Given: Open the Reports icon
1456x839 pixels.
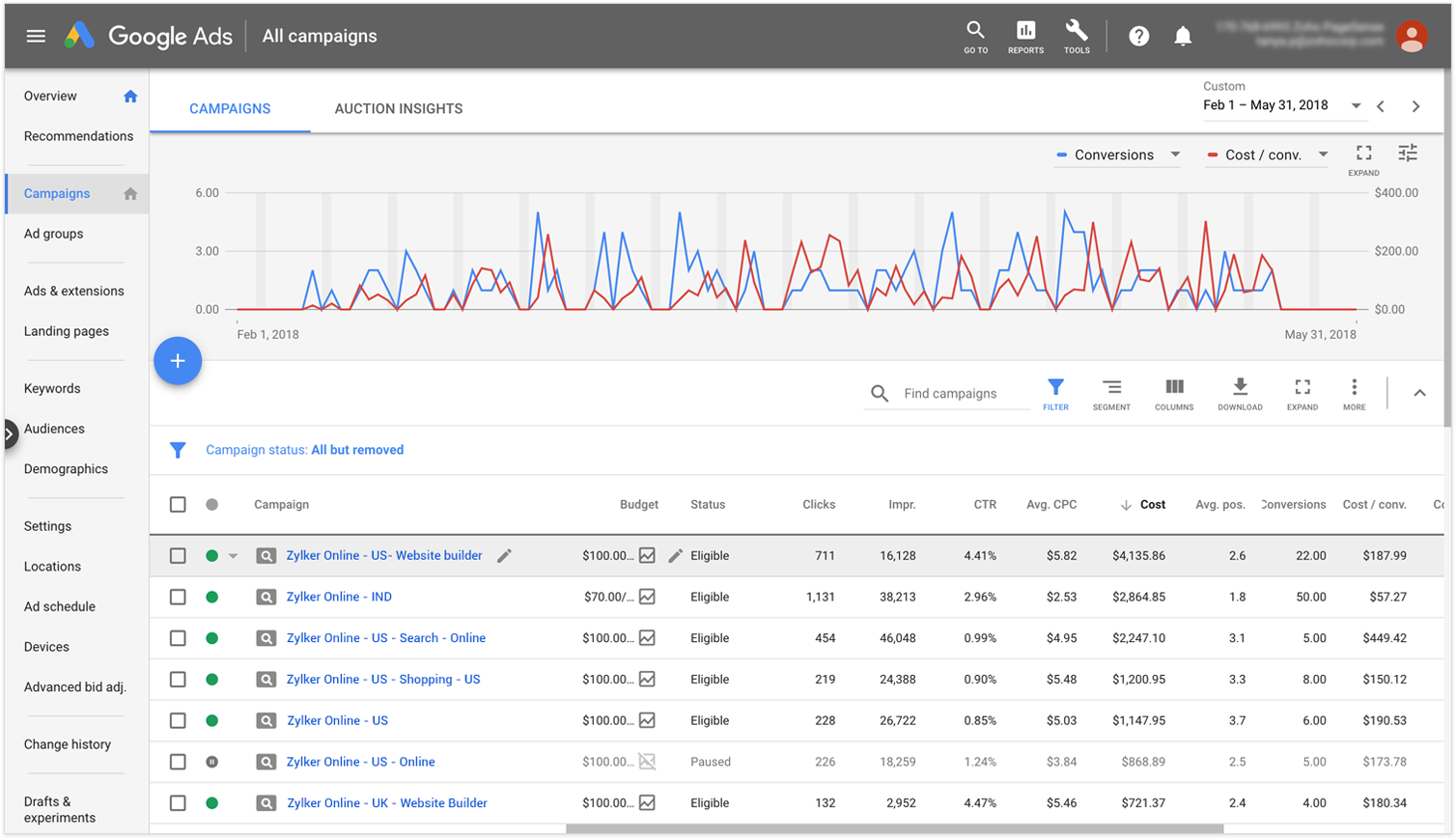Looking at the screenshot, I should coord(1025,37).
